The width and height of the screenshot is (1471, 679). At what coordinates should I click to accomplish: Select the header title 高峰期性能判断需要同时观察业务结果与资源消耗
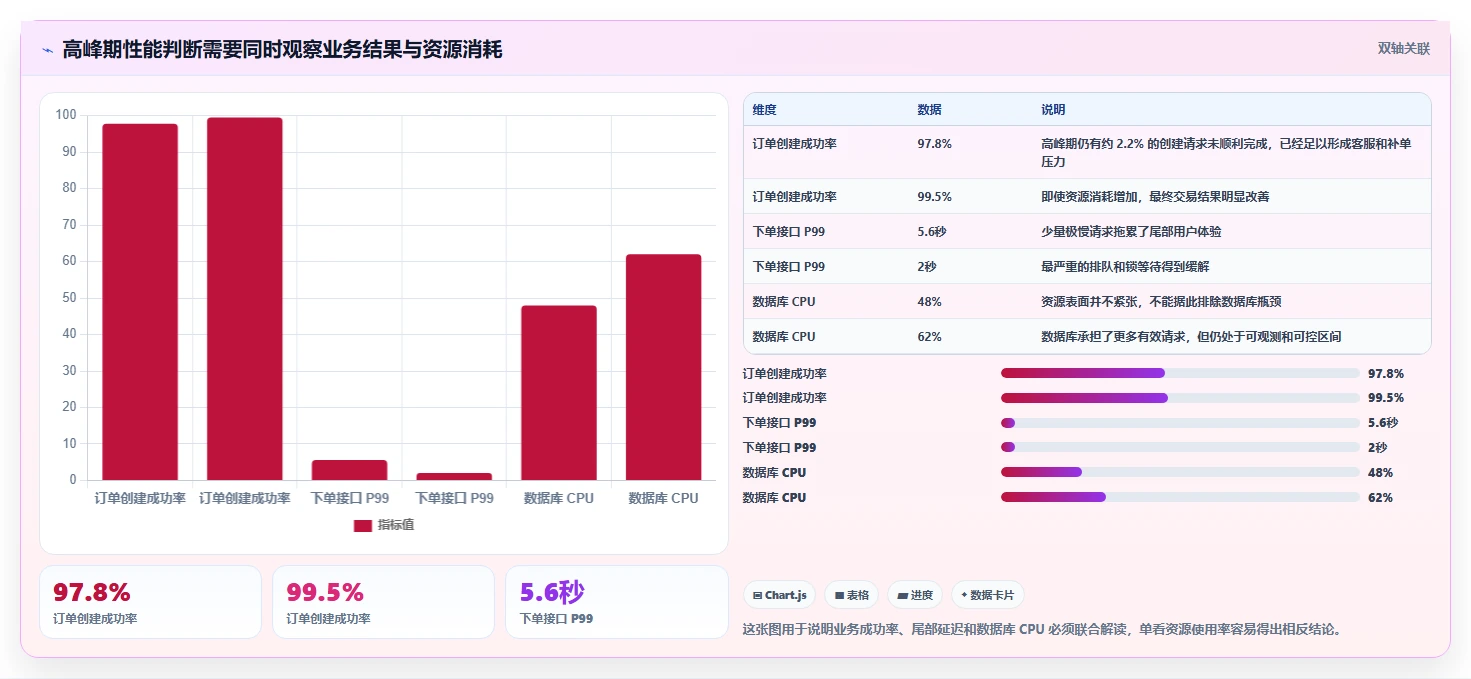coord(282,49)
